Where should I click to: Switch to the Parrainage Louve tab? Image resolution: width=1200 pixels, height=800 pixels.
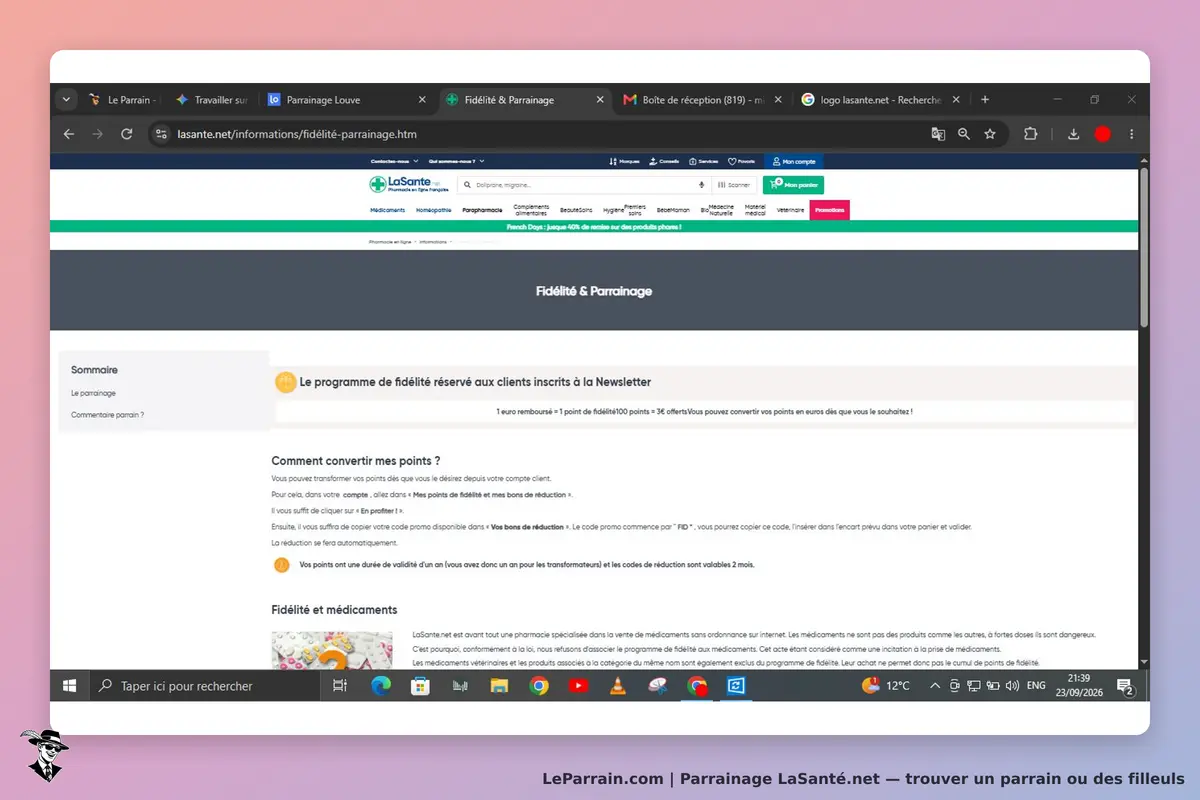coord(347,100)
